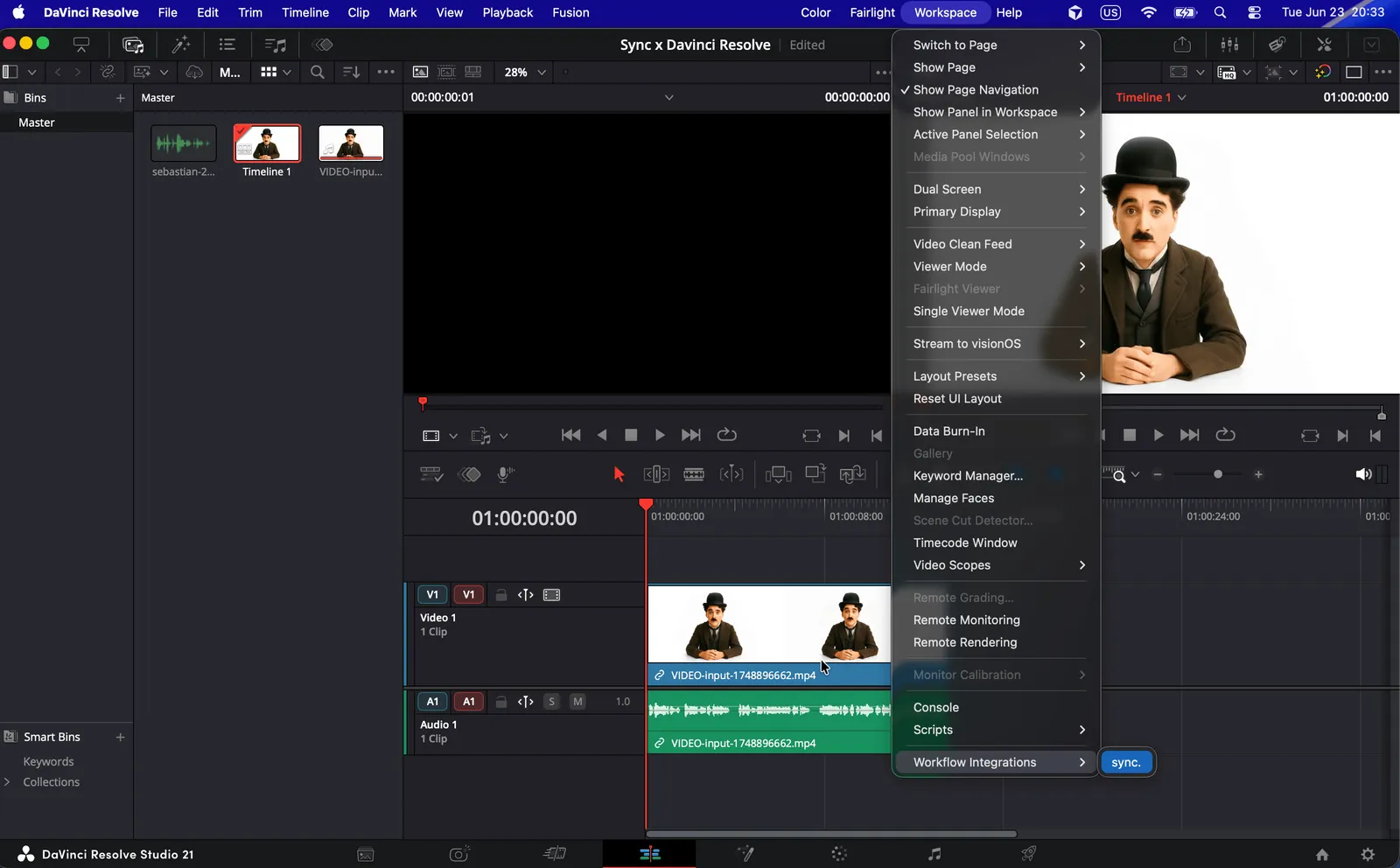Screen dimensions: 1400x868
Task: Expand the Collections smart bin
Action: click(8, 782)
